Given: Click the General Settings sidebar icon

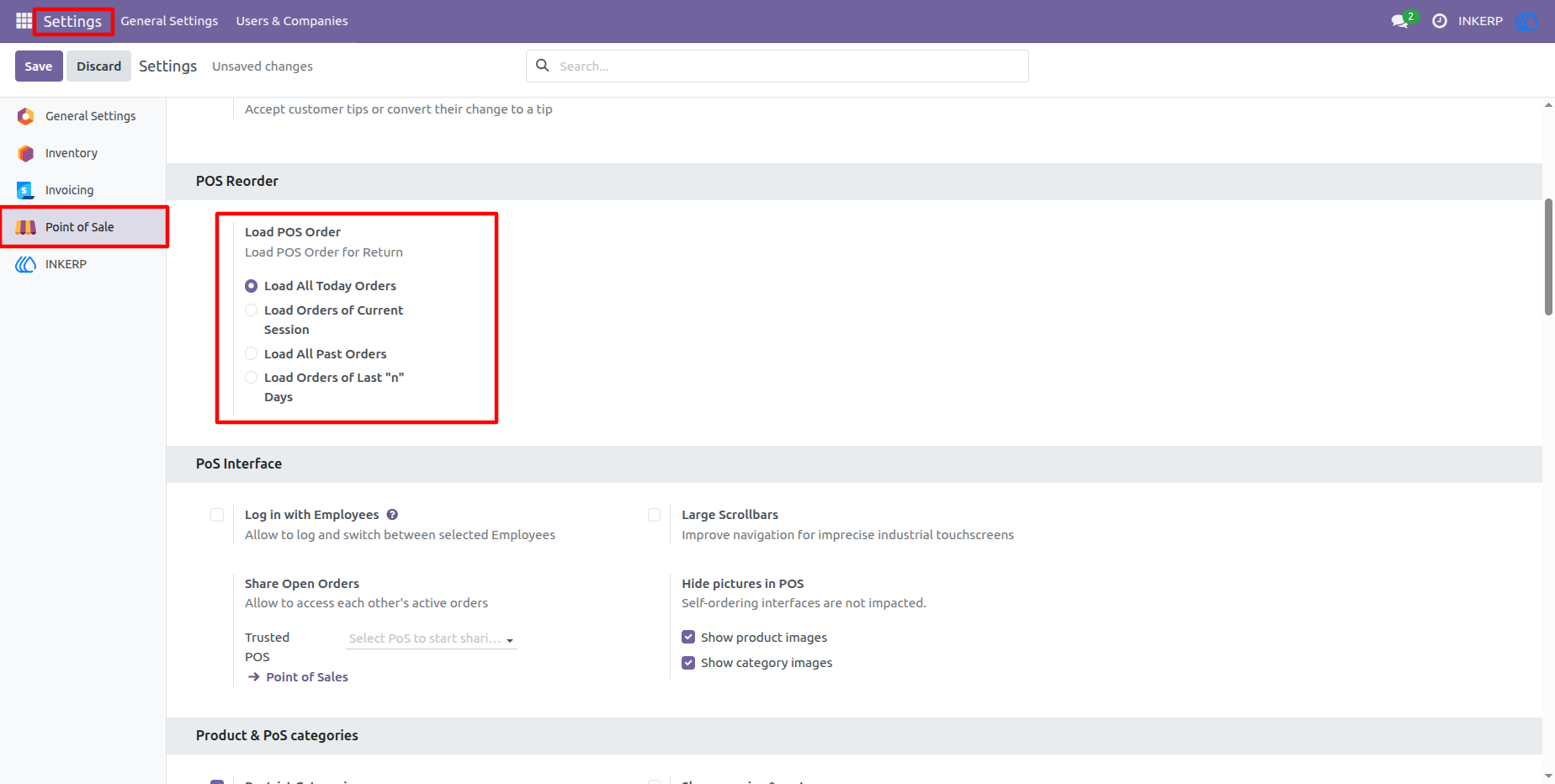Looking at the screenshot, I should point(26,116).
